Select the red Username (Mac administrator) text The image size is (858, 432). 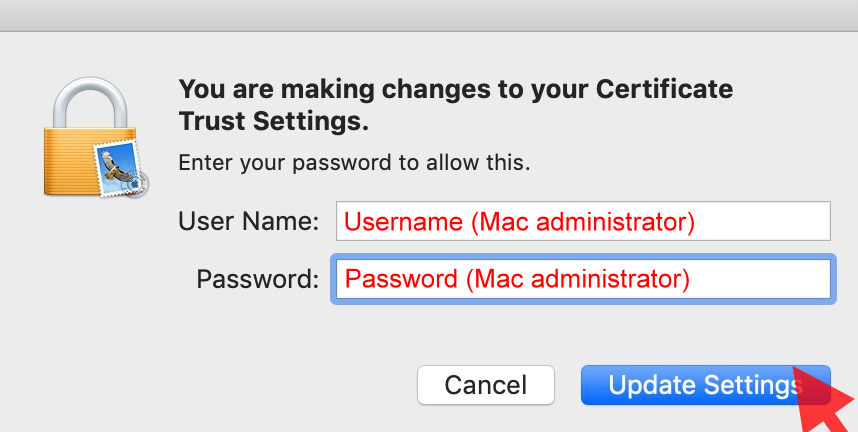[x=519, y=222]
